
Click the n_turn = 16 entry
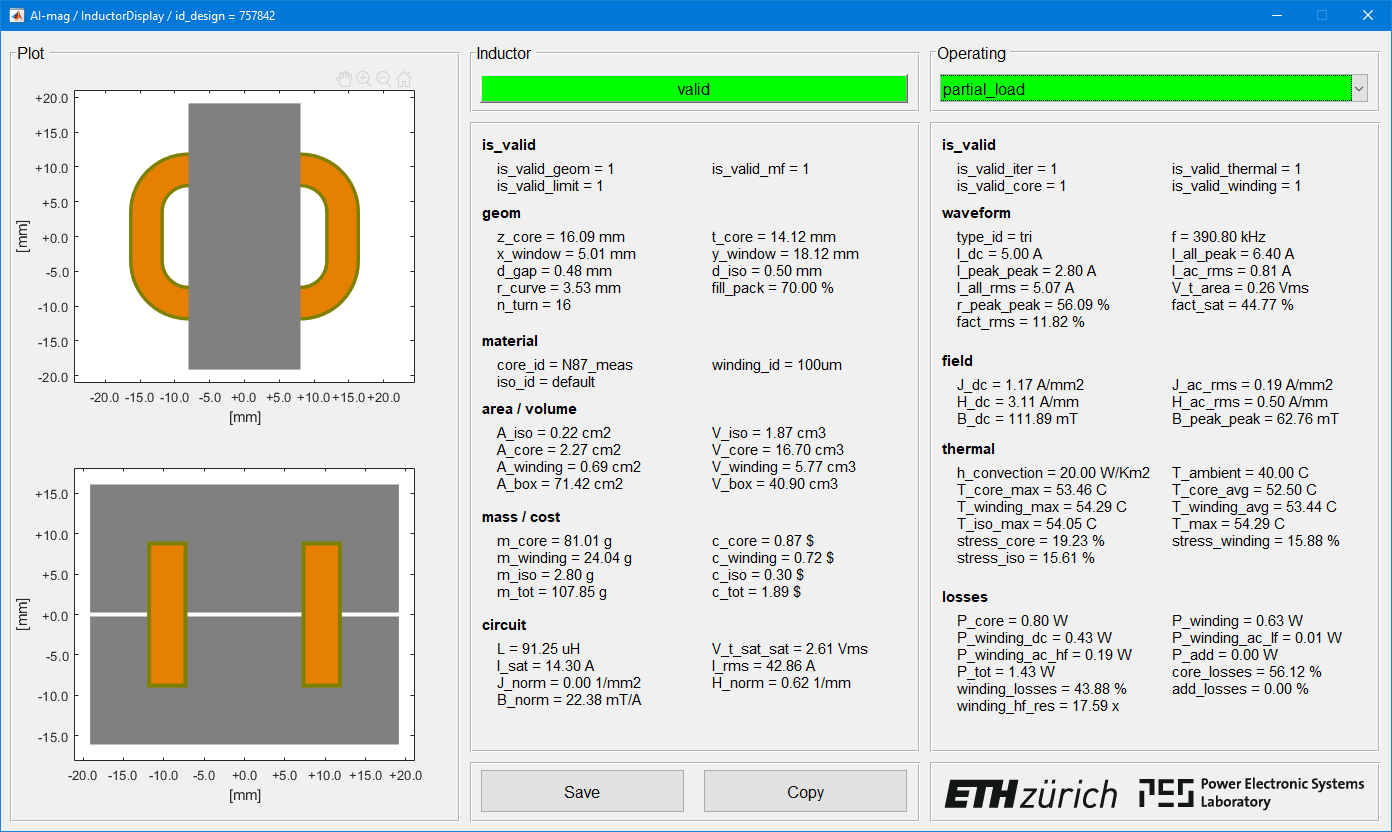[534, 305]
